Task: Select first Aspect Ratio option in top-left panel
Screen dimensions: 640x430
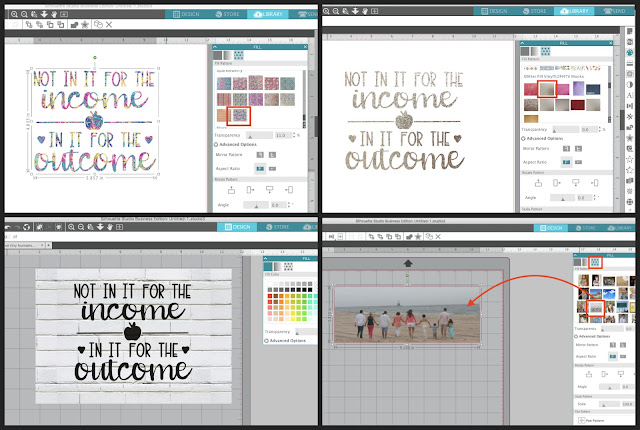Action: point(260,168)
